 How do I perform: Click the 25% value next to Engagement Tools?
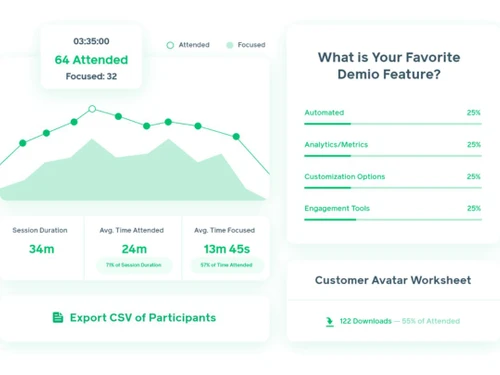click(x=474, y=209)
